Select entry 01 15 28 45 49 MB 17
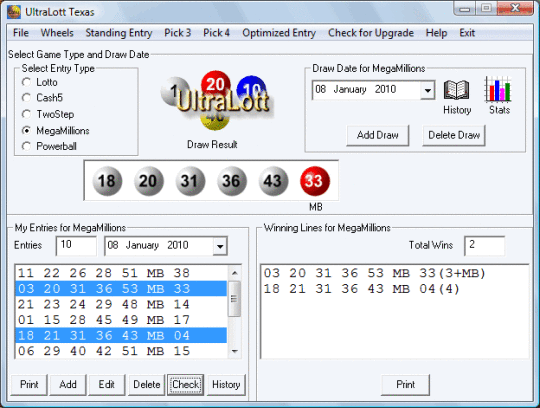The height and width of the screenshot is (408, 540). point(121,320)
